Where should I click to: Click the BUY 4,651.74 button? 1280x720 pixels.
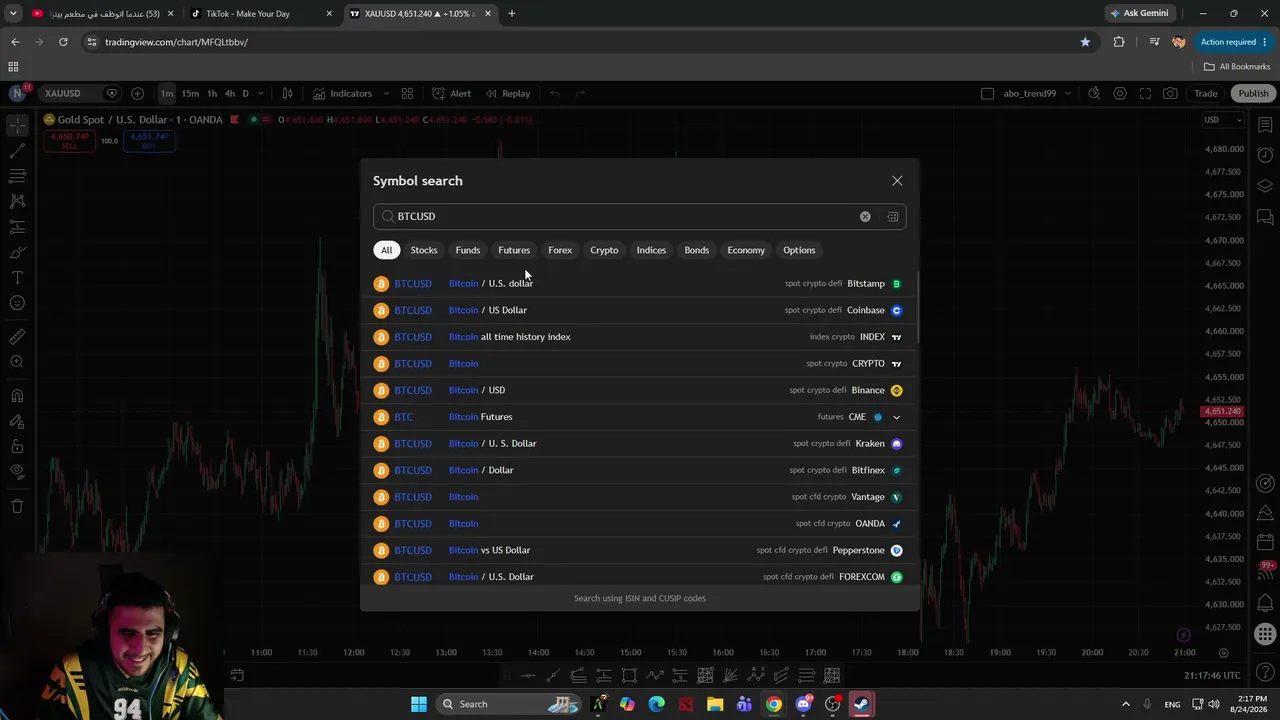pos(149,141)
